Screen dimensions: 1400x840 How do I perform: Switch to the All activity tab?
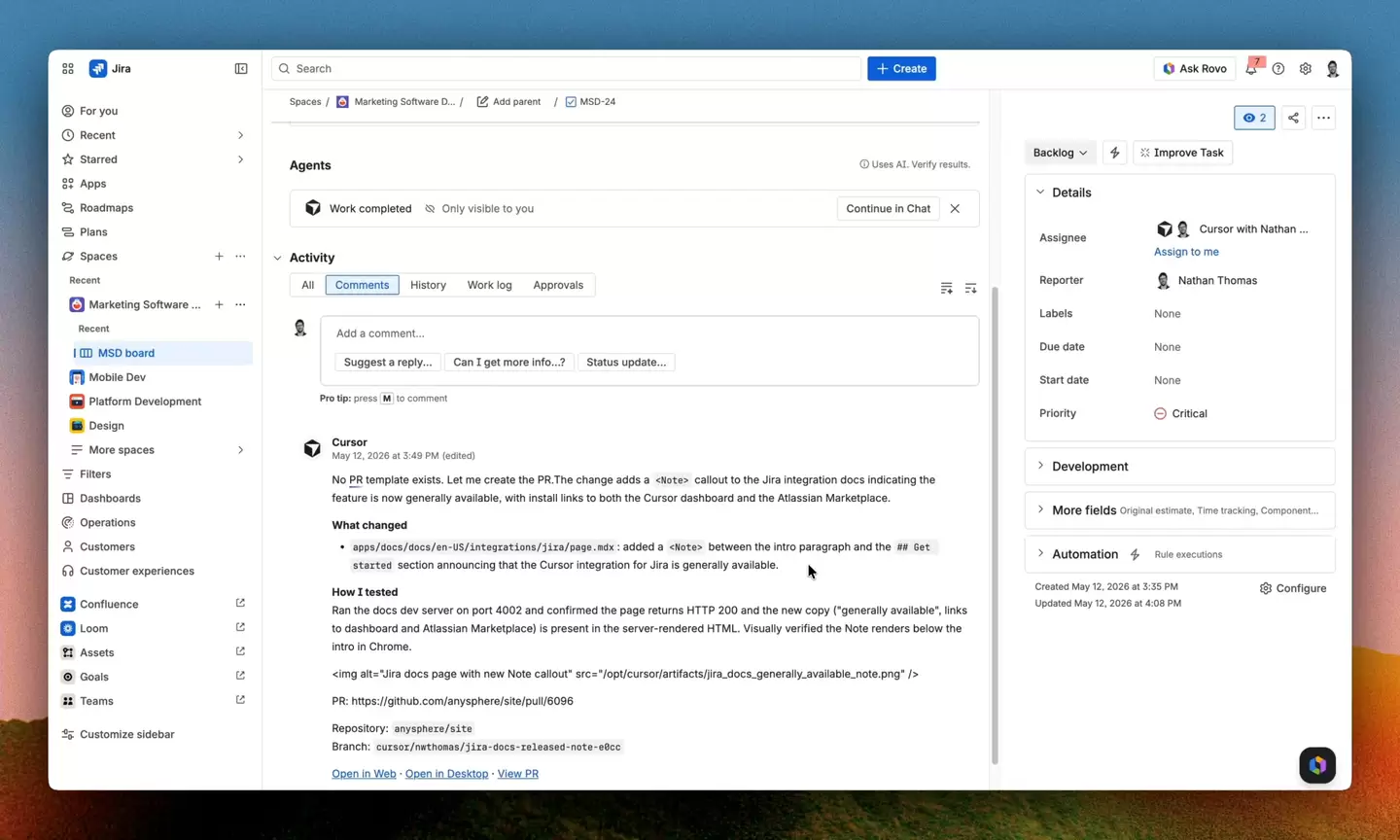click(x=307, y=285)
